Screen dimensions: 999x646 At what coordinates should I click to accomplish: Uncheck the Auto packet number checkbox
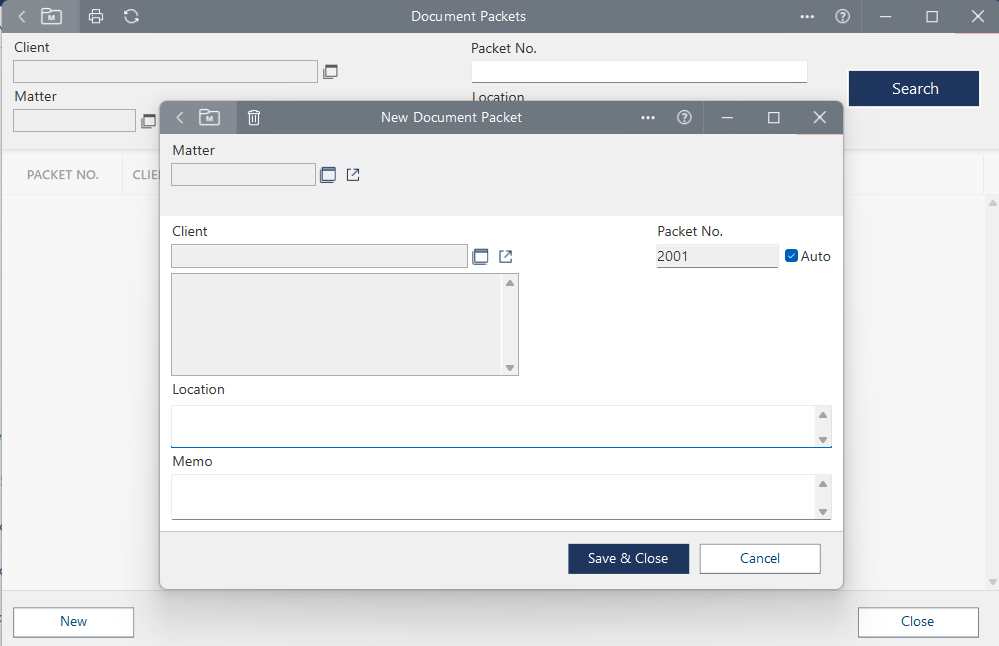[x=792, y=256]
